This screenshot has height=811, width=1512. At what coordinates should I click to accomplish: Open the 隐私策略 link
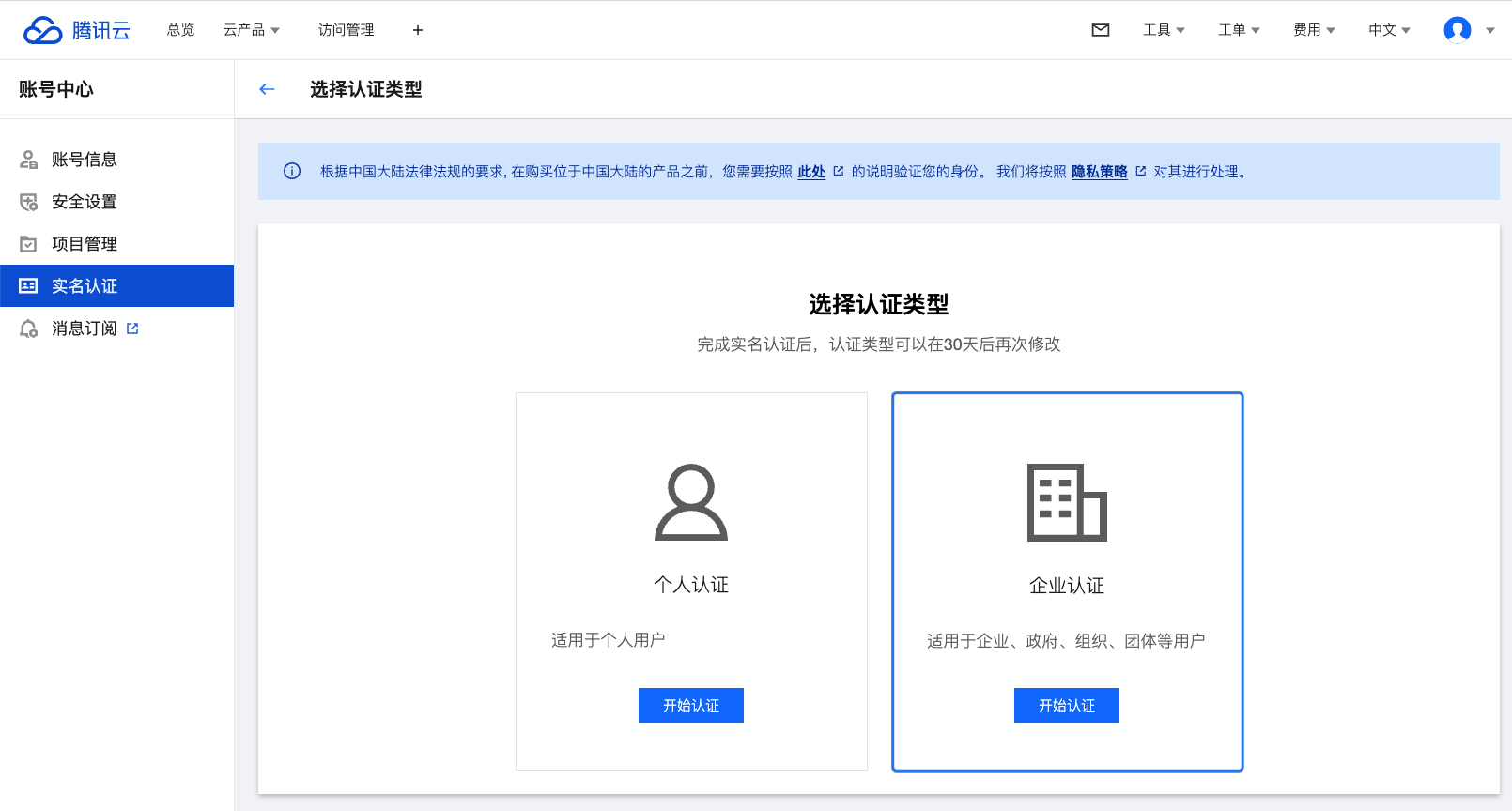[1100, 172]
